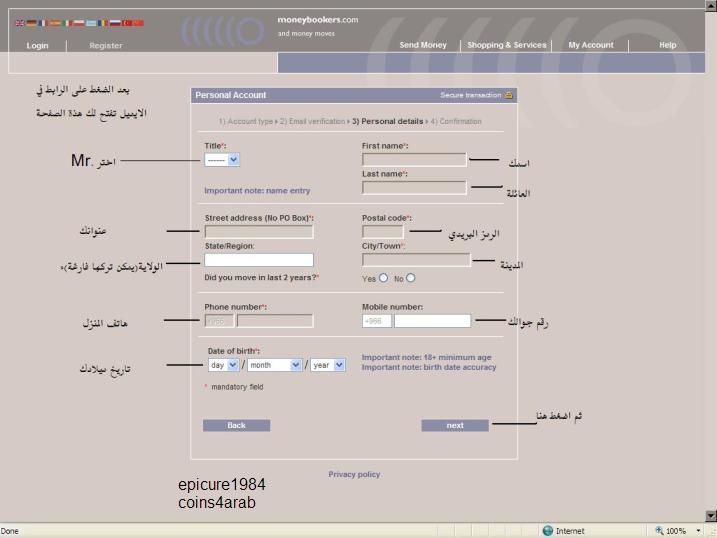The image size is (717, 538).
Task: Click the Back button
Action: (x=236, y=426)
